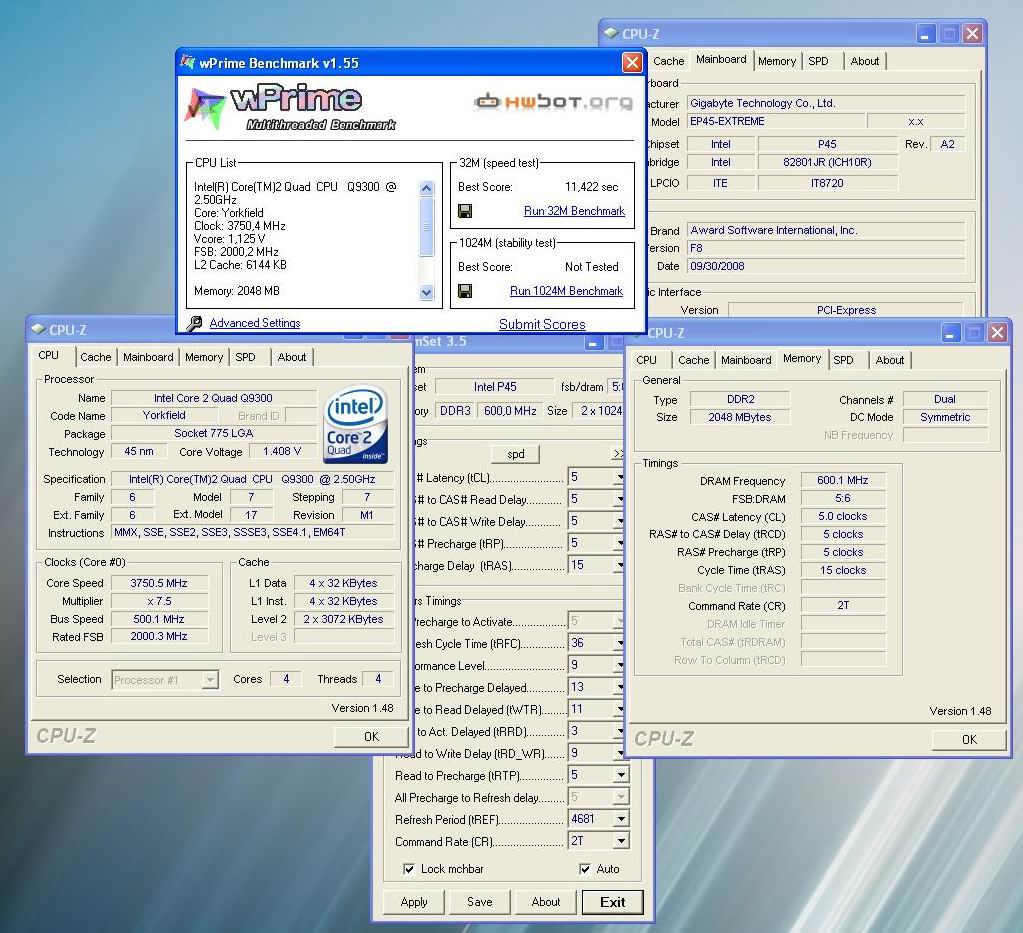Run the 1024M Benchmark
This screenshot has height=933, width=1023.
(x=566, y=291)
